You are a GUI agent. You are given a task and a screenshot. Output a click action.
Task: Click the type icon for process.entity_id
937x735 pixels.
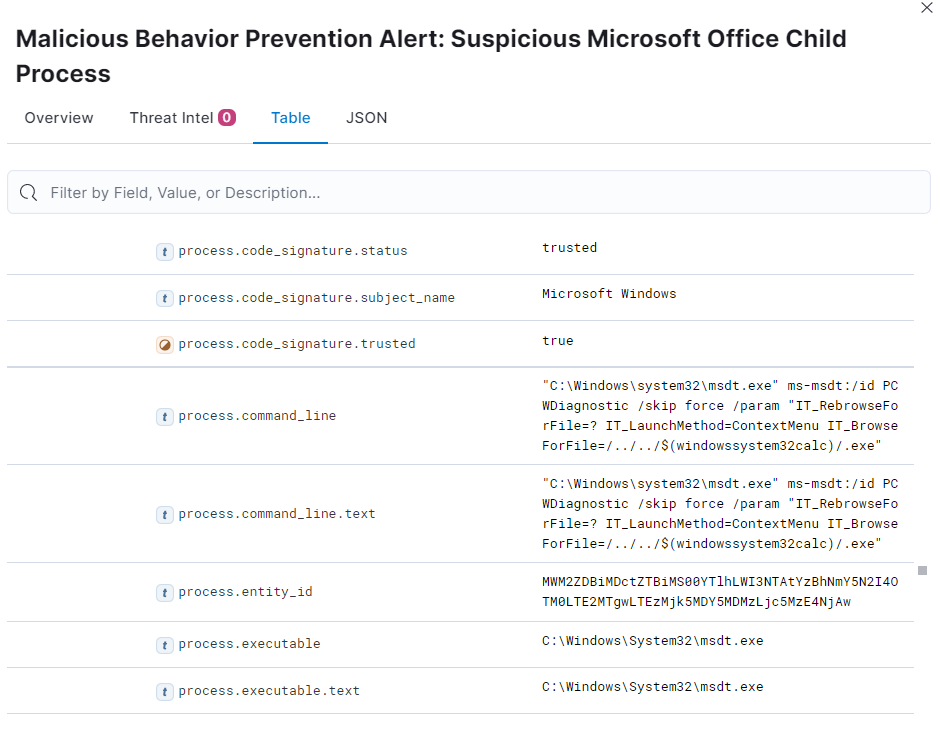point(164,592)
